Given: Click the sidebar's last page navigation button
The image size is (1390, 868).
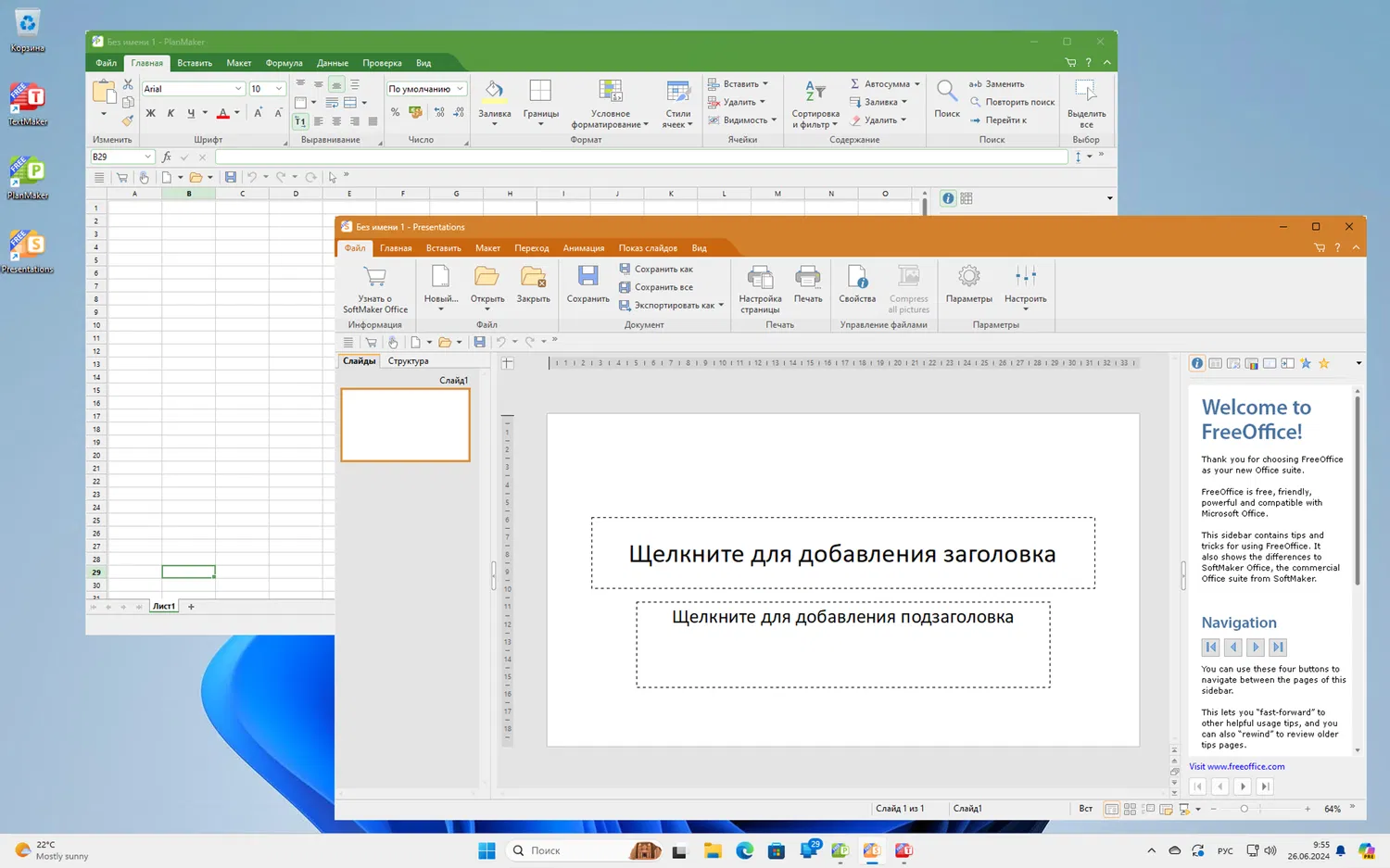Looking at the screenshot, I should point(1278,648).
